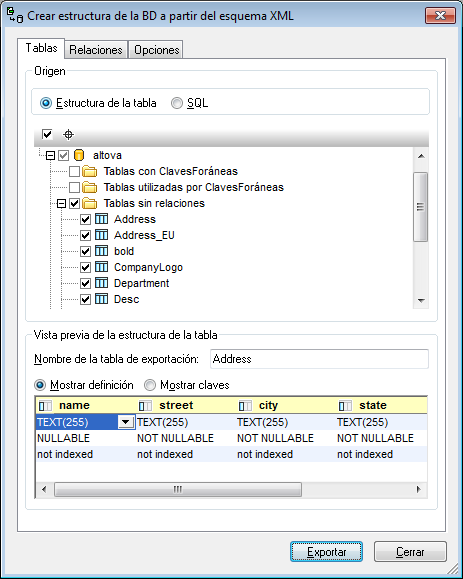Click the altova database icon

coord(79,155)
